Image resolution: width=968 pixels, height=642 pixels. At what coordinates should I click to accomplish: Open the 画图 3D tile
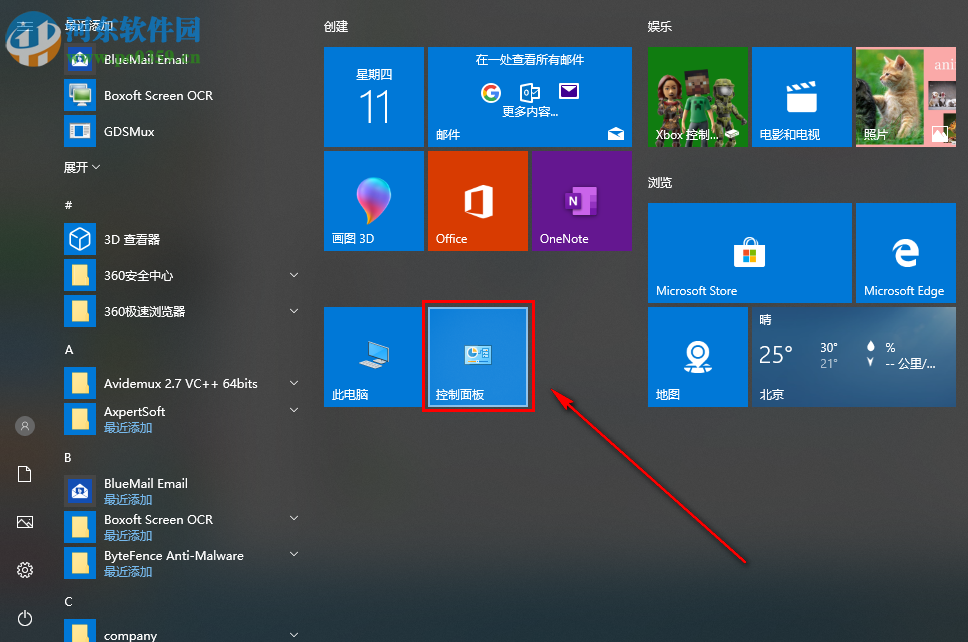[x=373, y=200]
